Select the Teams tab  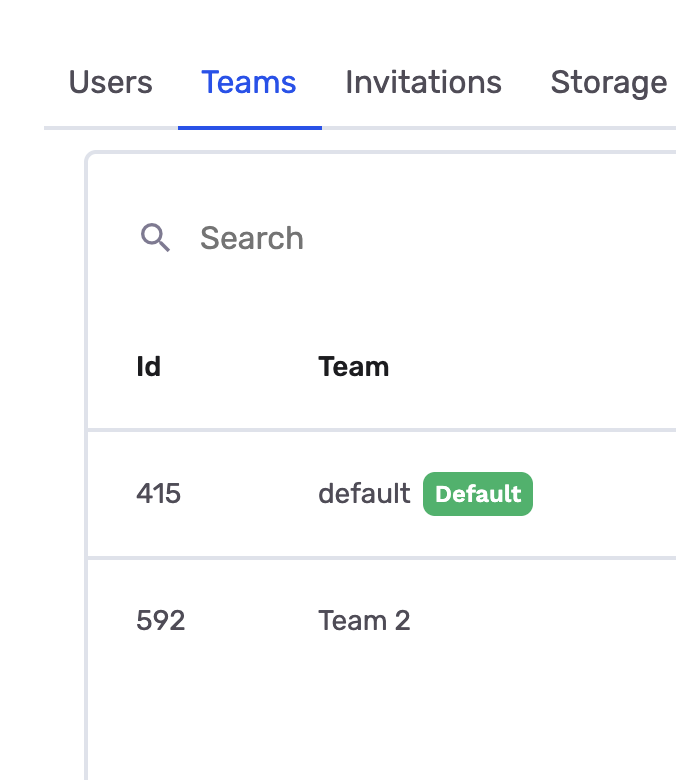(x=249, y=82)
